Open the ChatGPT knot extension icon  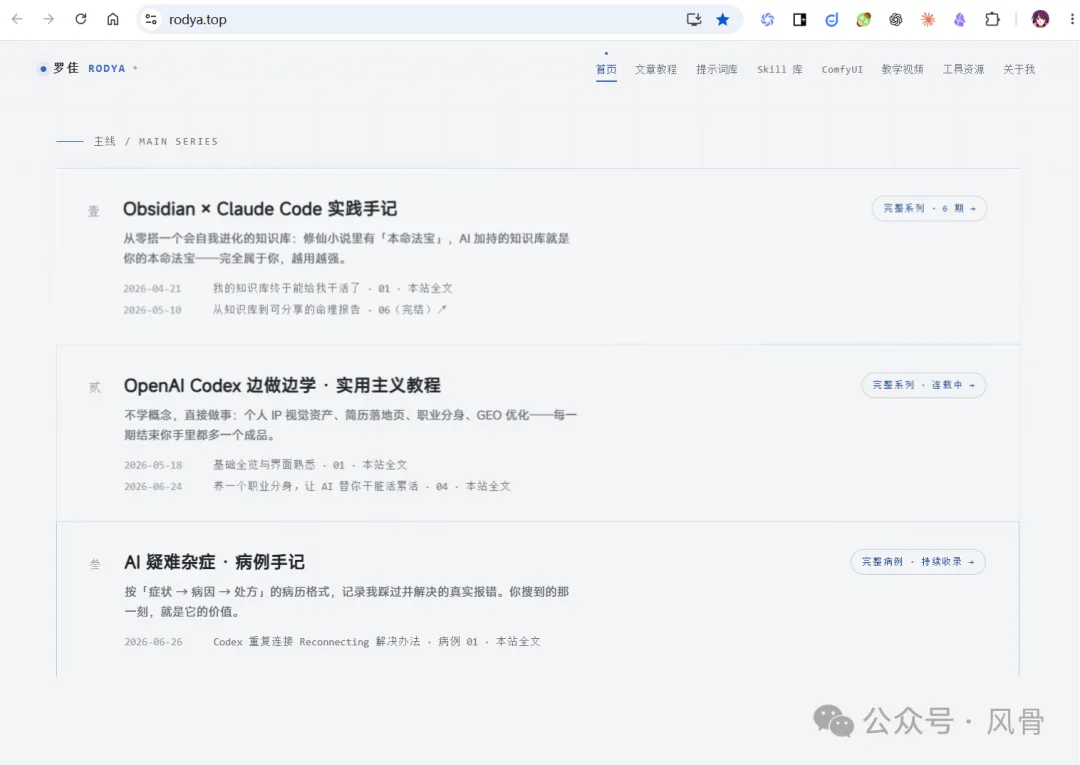[895, 19]
